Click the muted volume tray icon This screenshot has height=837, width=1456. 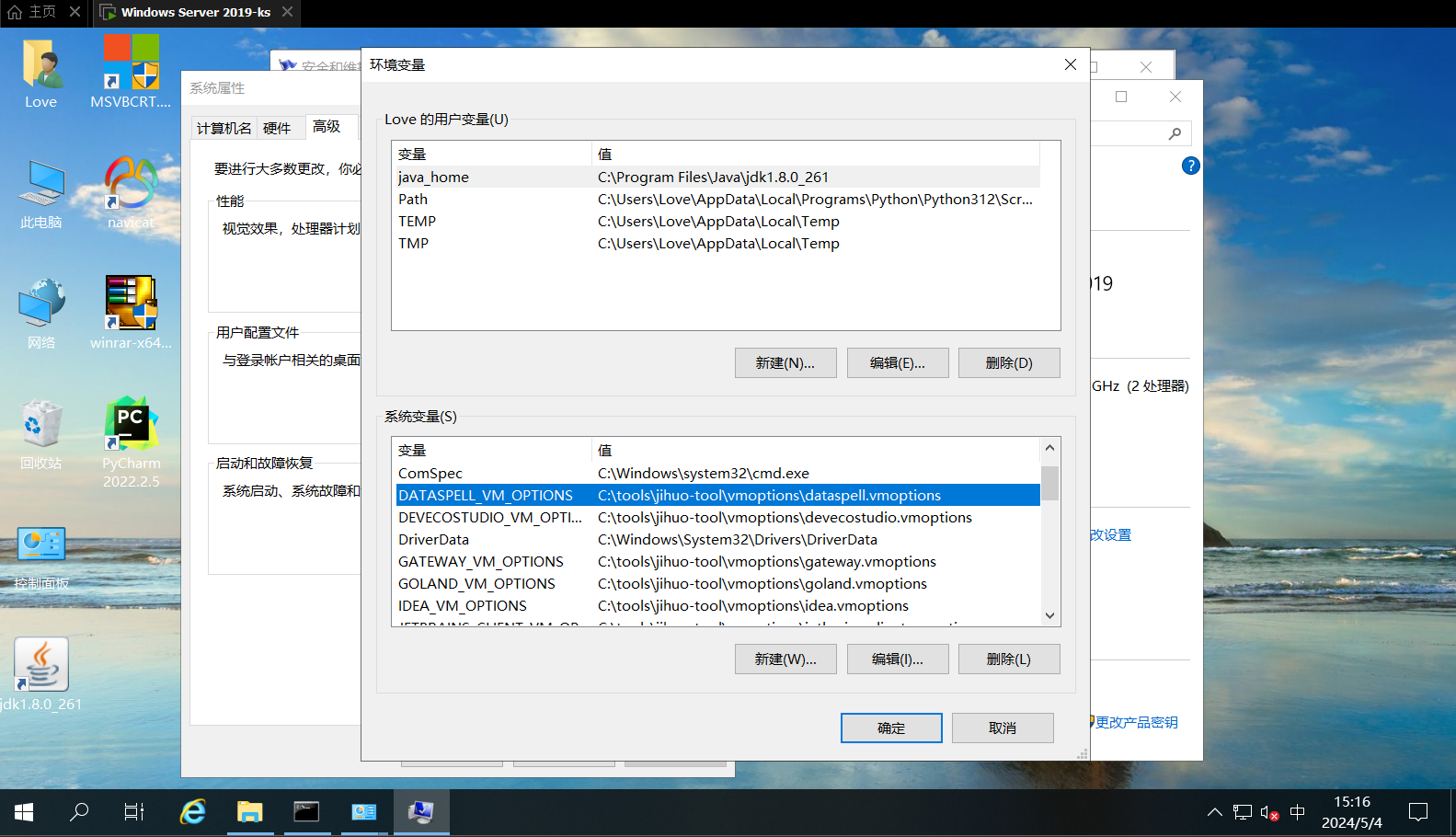pyautogui.click(x=1270, y=813)
